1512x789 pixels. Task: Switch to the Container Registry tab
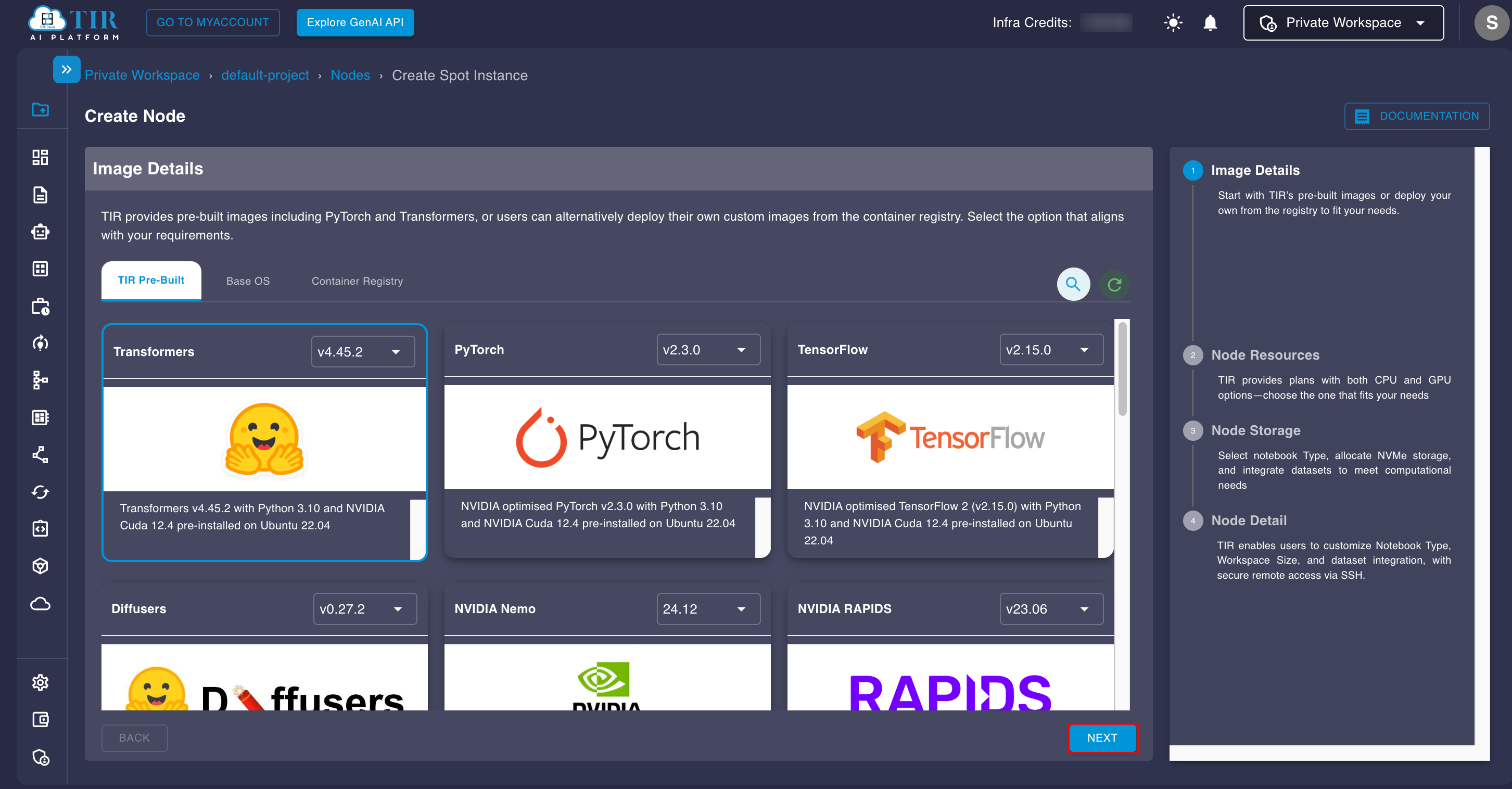click(x=357, y=281)
